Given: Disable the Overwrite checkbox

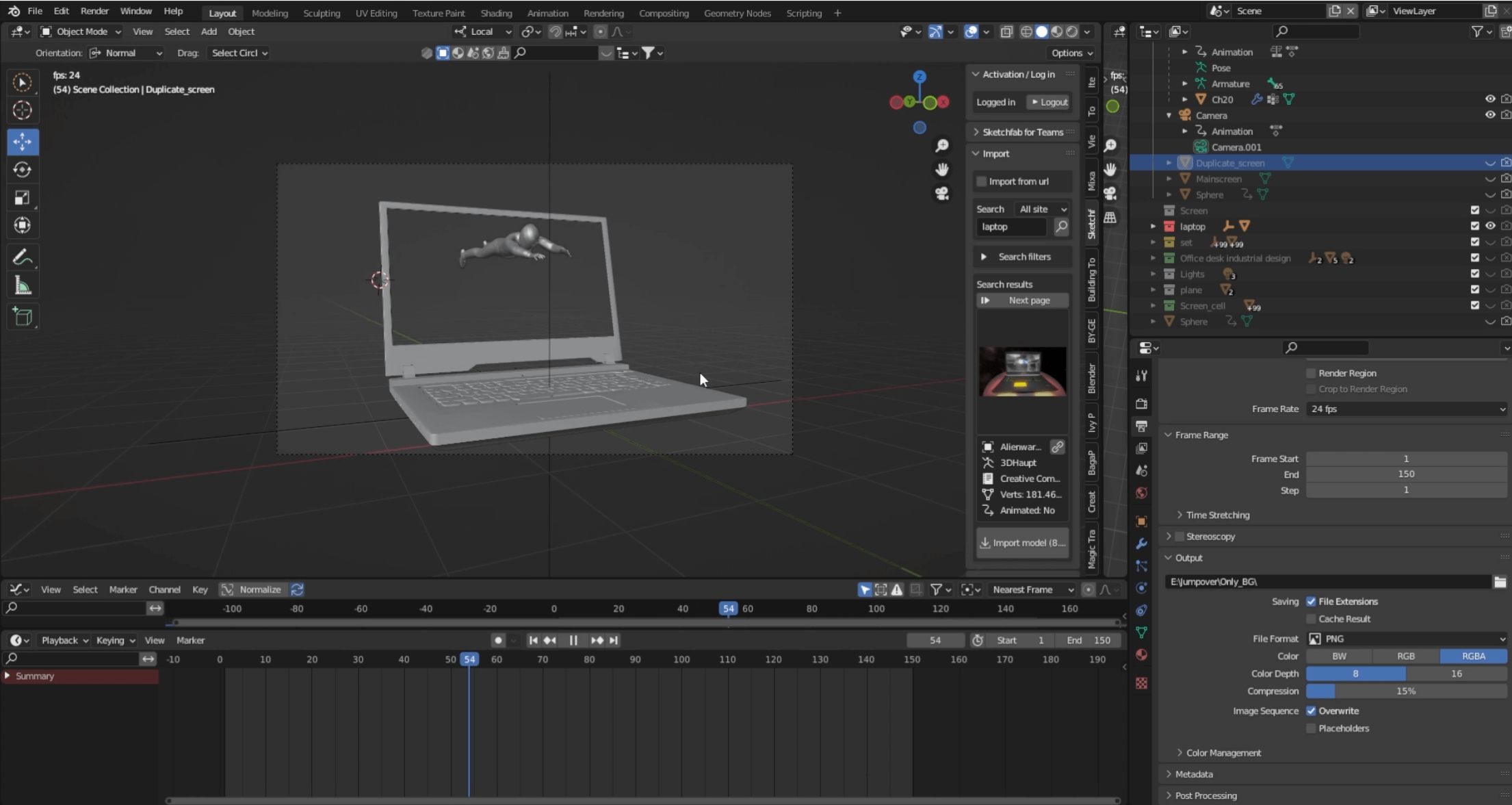Looking at the screenshot, I should (1311, 711).
